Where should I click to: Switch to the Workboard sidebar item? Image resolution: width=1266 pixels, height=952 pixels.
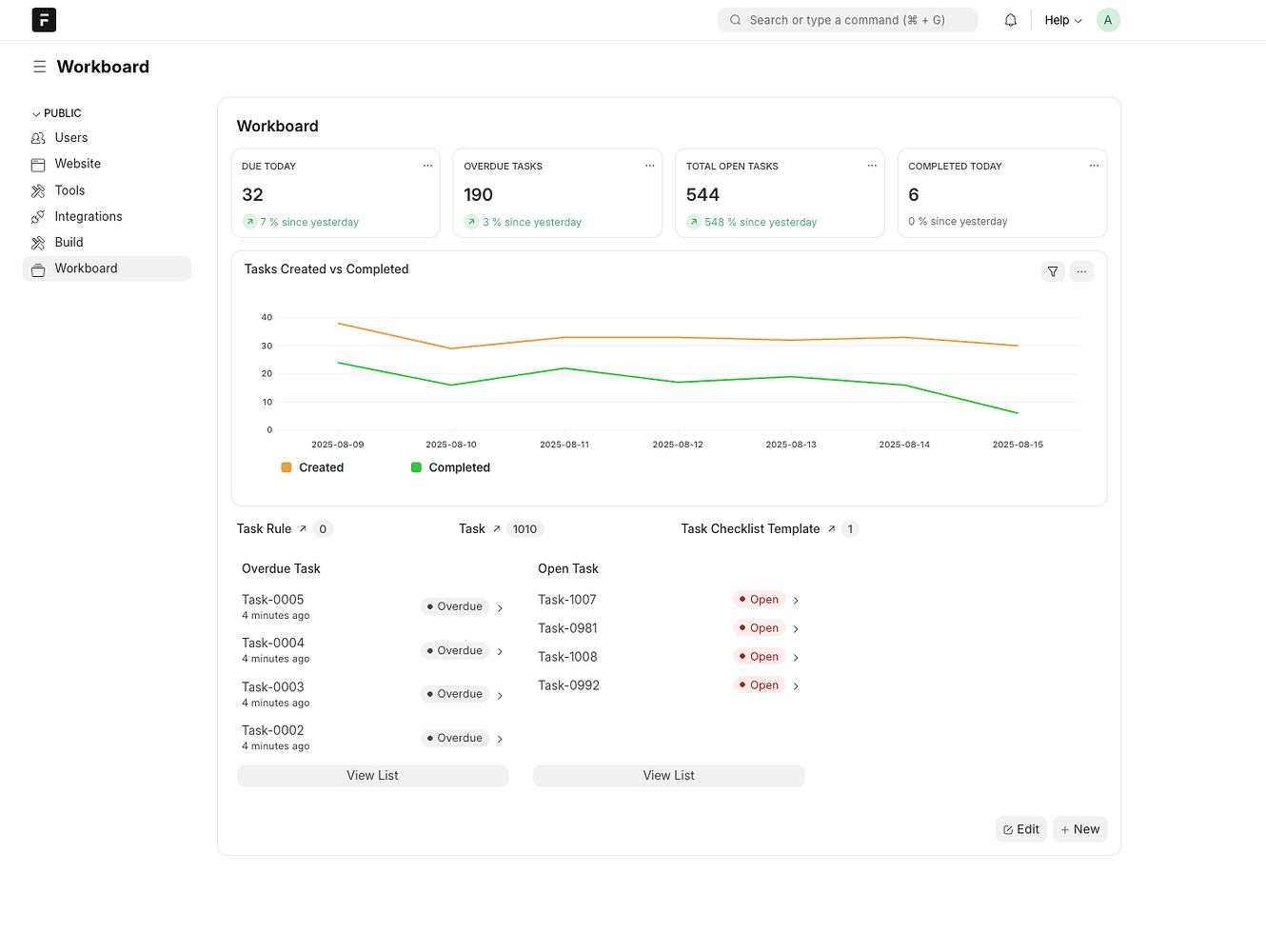point(86,268)
